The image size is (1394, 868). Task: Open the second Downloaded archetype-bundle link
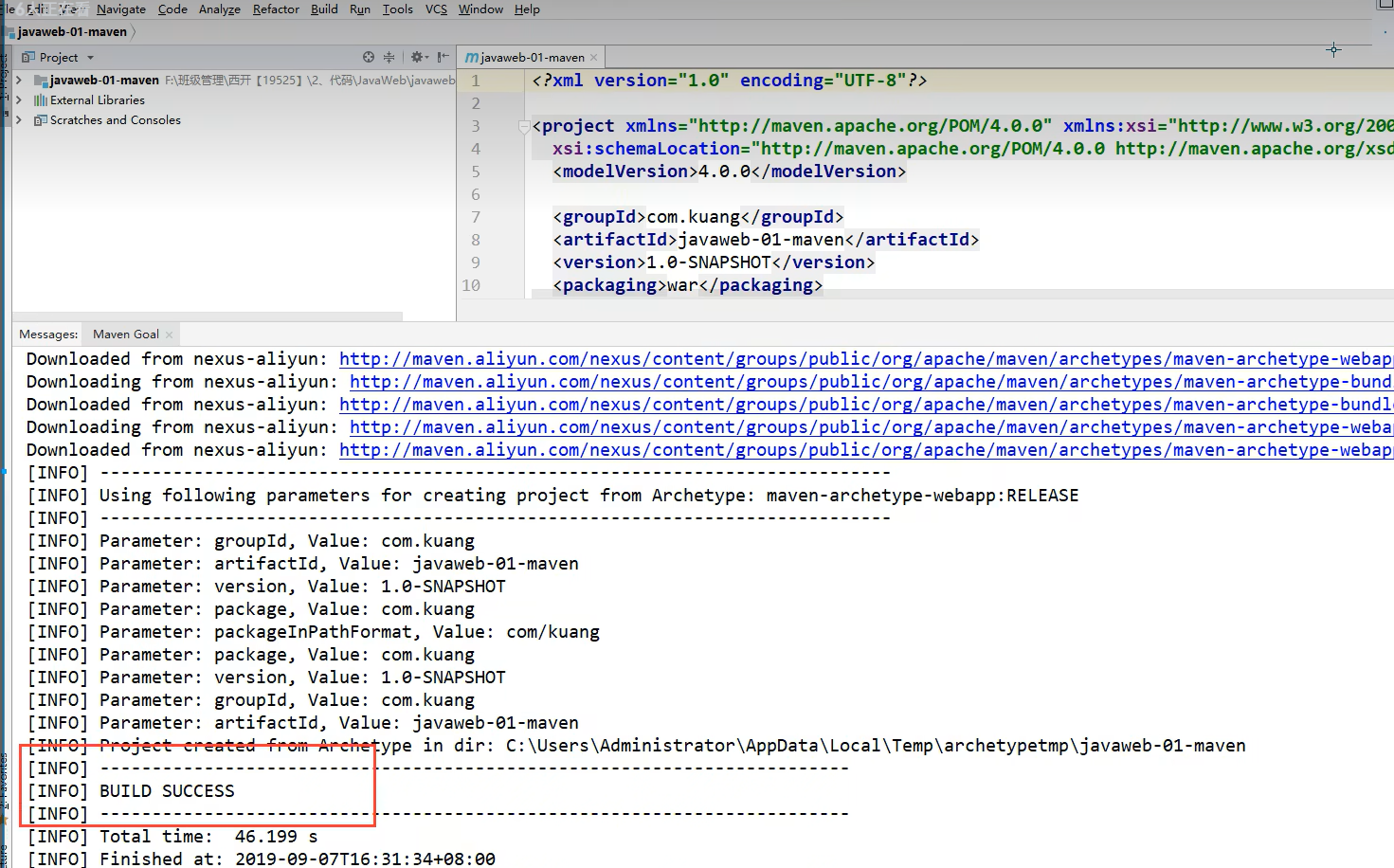pos(865,405)
